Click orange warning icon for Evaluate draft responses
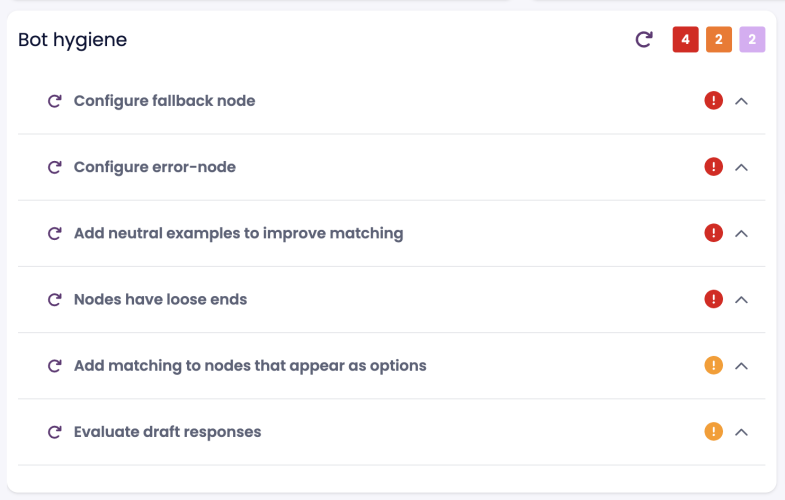The height and width of the screenshot is (500, 785). coord(713,432)
